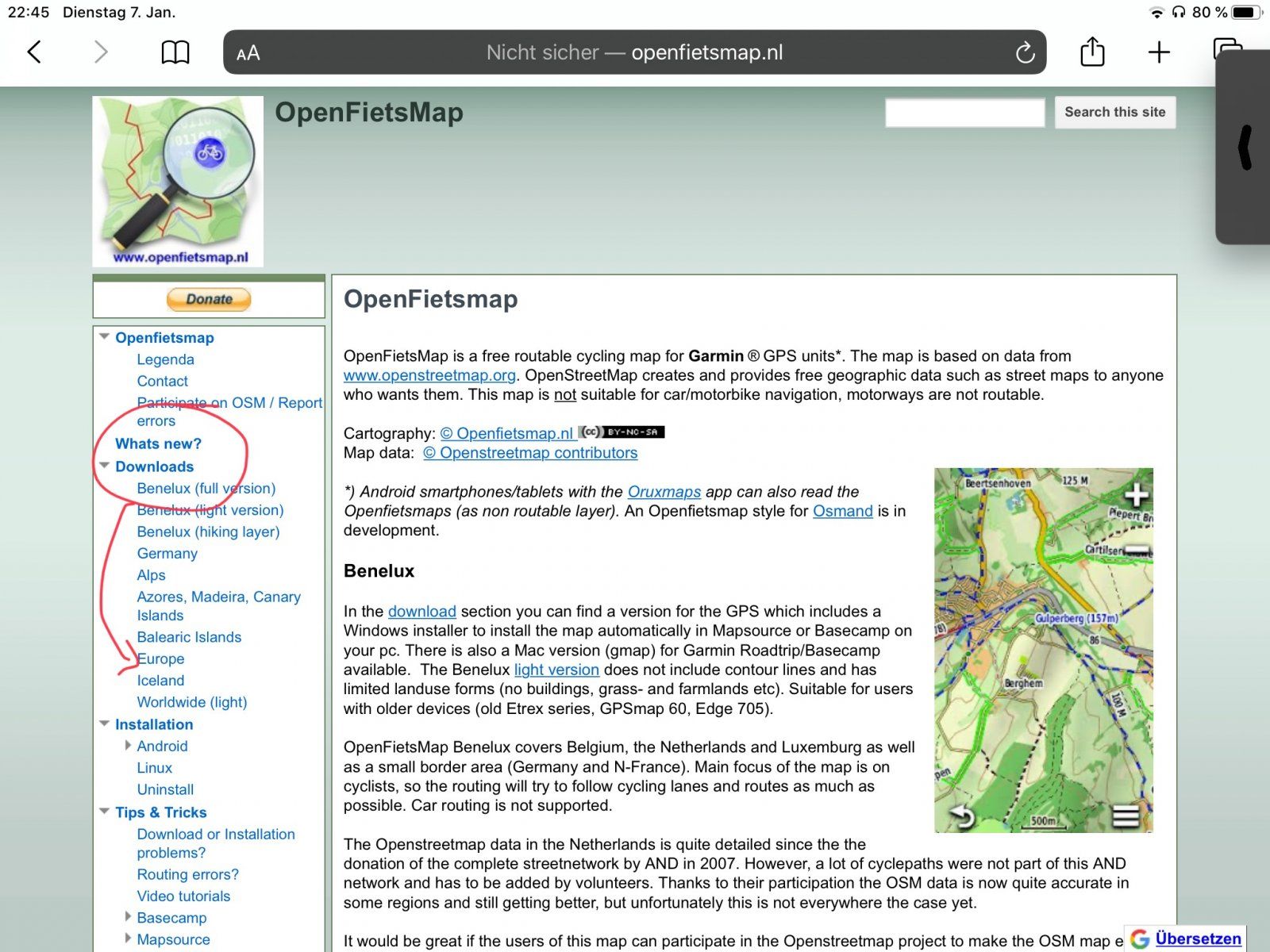
Task: Follow the Oruxmaps app link
Action: tap(664, 492)
